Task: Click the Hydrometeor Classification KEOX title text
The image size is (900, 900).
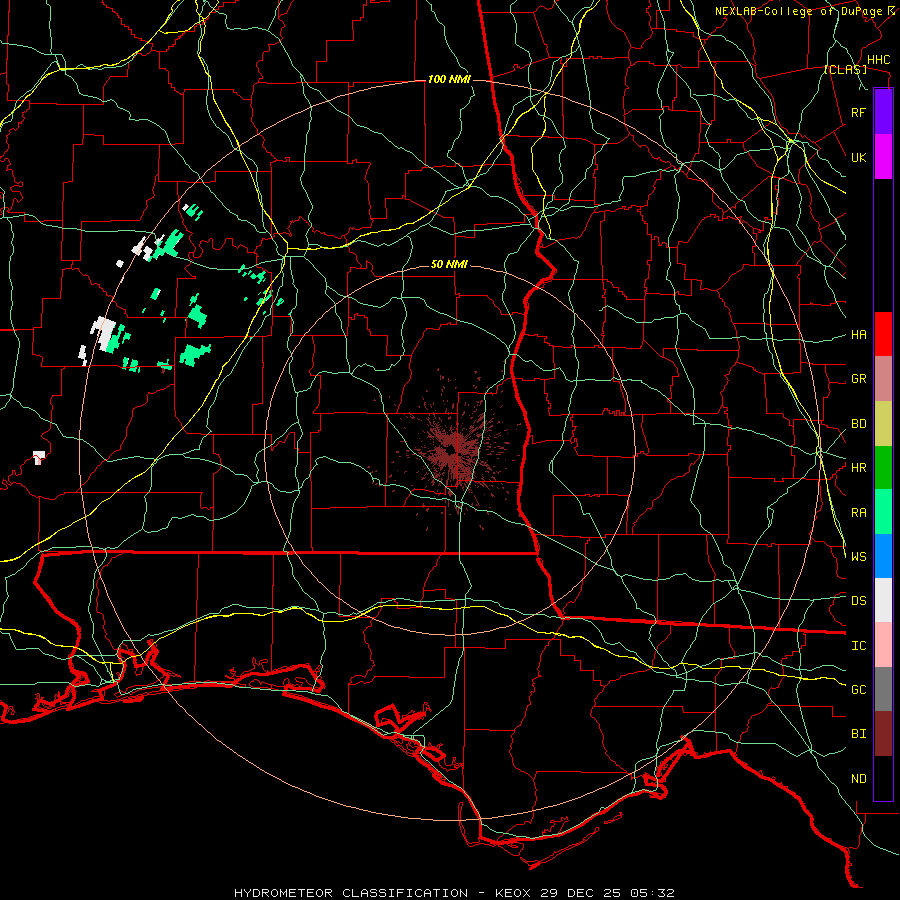Action: click(x=454, y=893)
